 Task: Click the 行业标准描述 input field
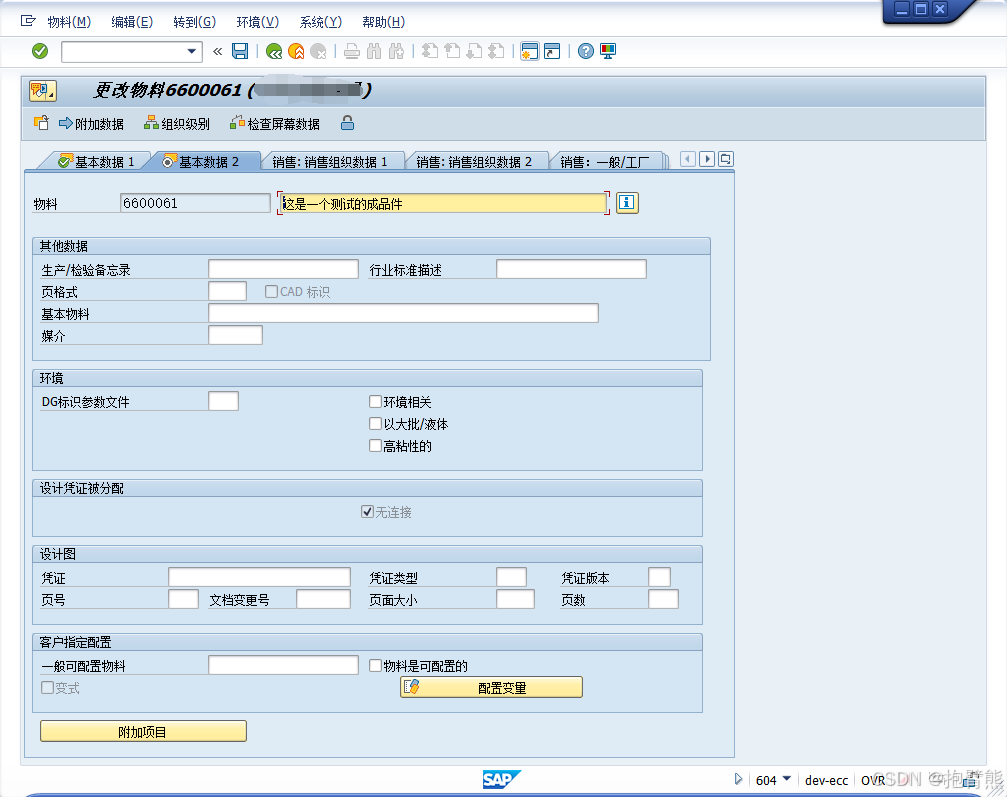tap(571, 269)
